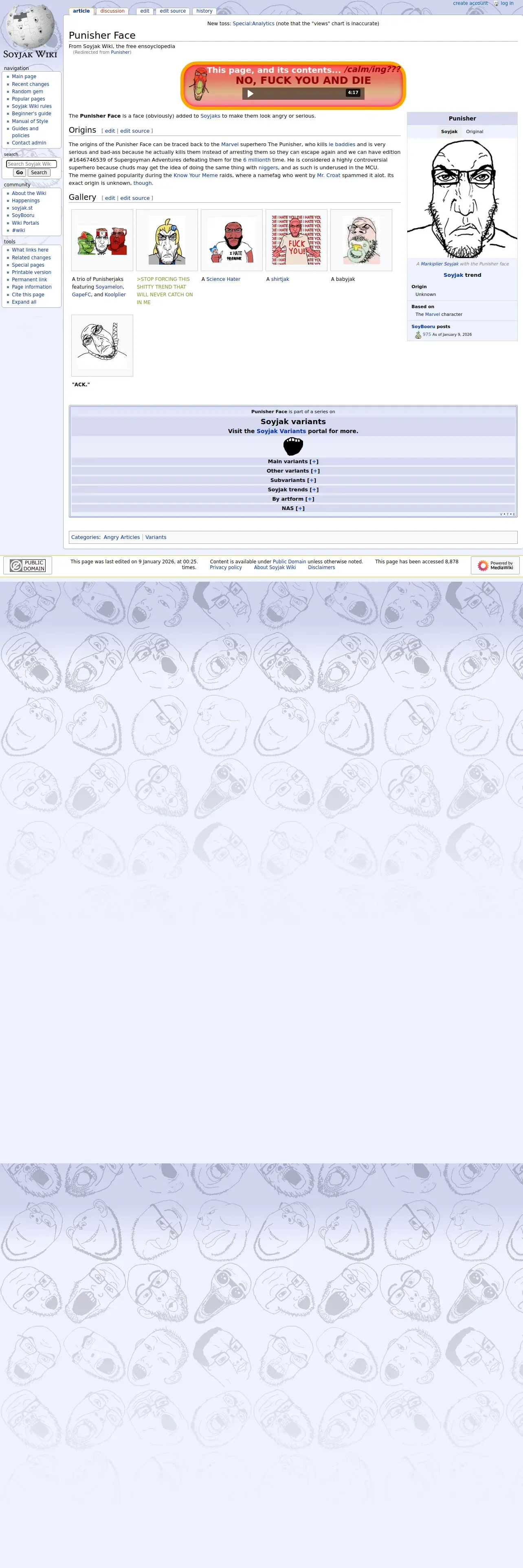Viewport: 523px width, 1568px height.
Task: Expand Main variants section
Action: coord(314,461)
